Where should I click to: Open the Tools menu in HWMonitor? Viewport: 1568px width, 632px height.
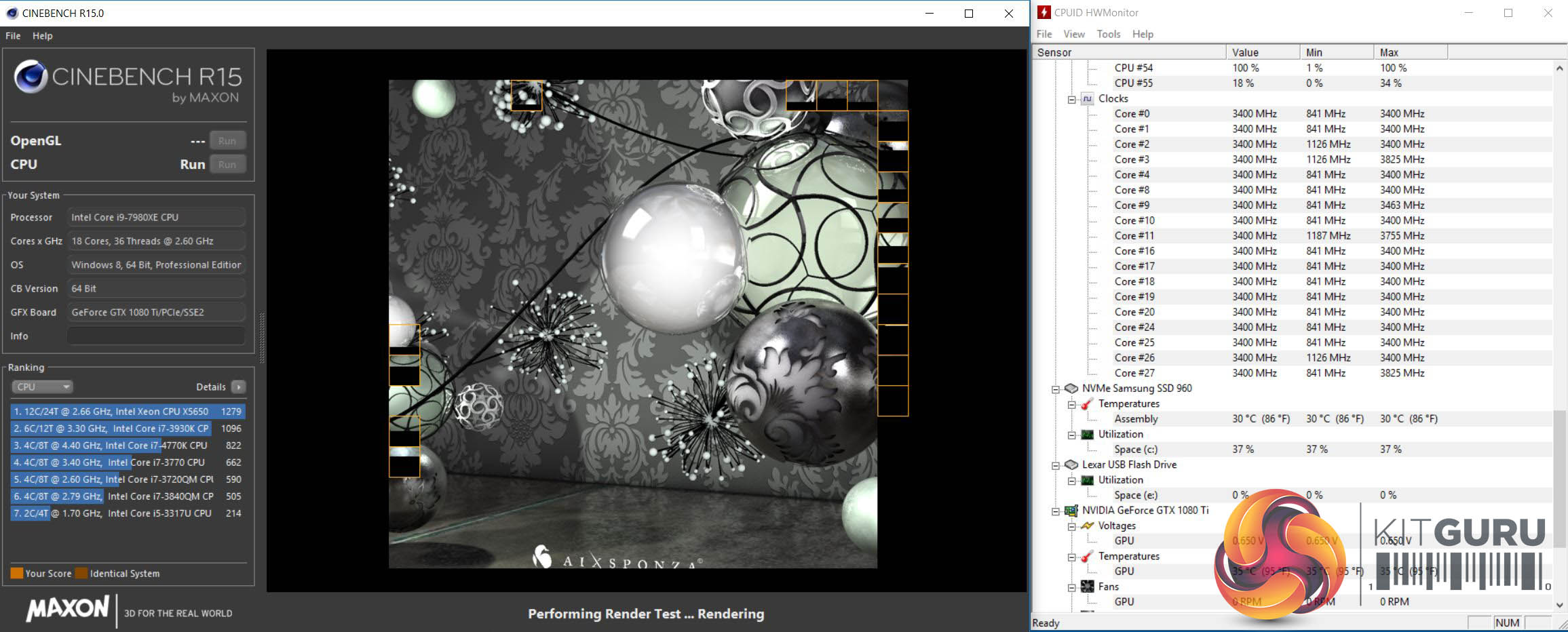1108,34
